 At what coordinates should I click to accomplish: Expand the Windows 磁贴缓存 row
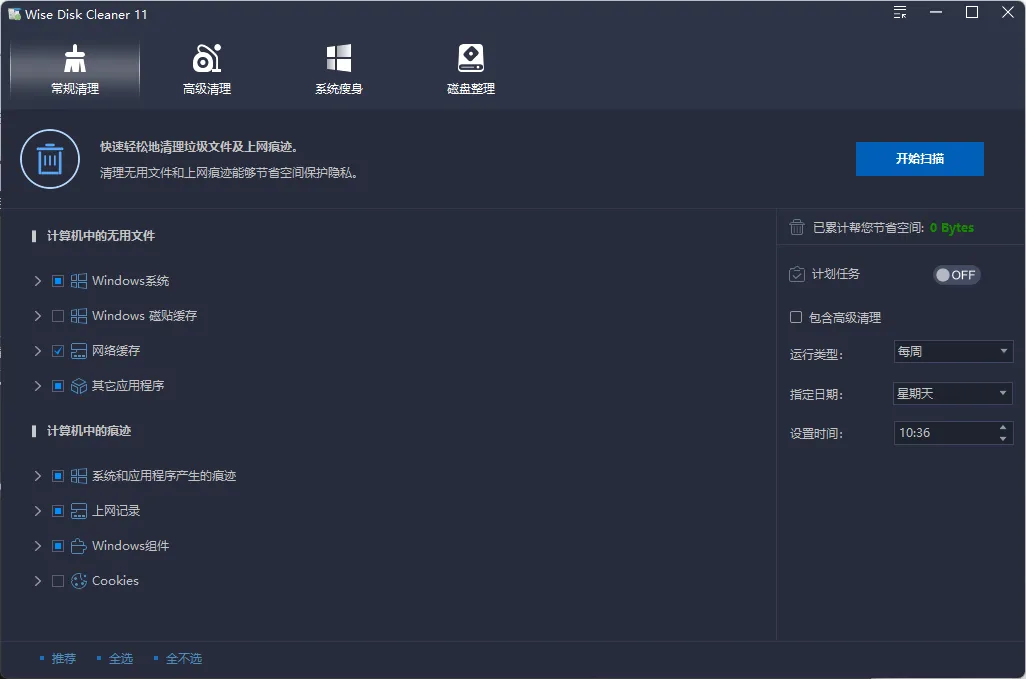click(37, 316)
